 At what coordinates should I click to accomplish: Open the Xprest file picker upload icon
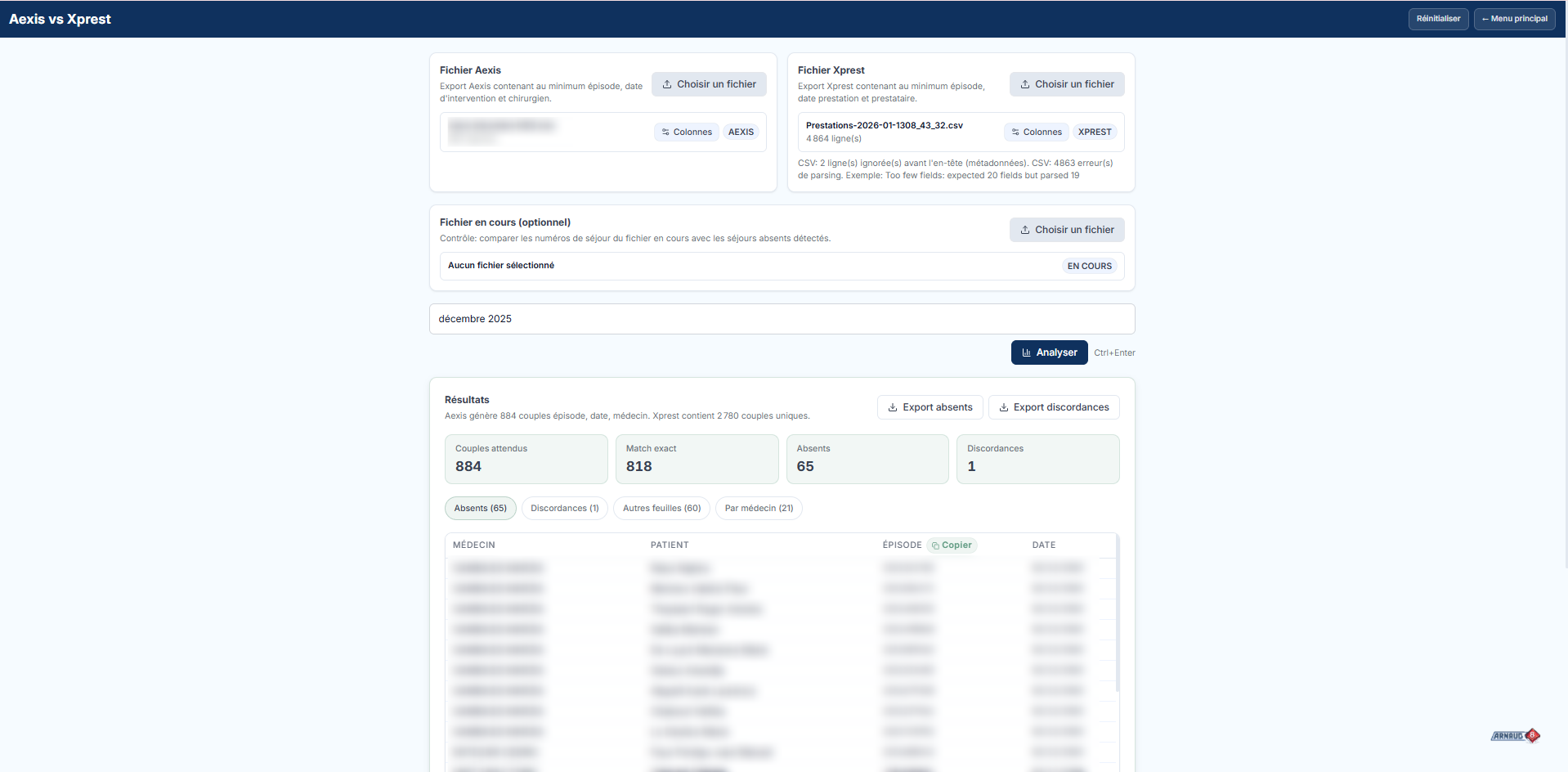pyautogui.click(x=1024, y=84)
